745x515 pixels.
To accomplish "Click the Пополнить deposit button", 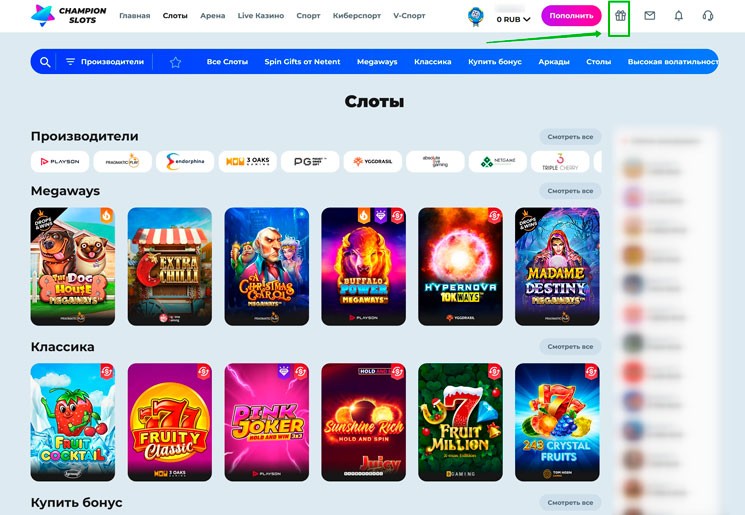I will tap(571, 16).
